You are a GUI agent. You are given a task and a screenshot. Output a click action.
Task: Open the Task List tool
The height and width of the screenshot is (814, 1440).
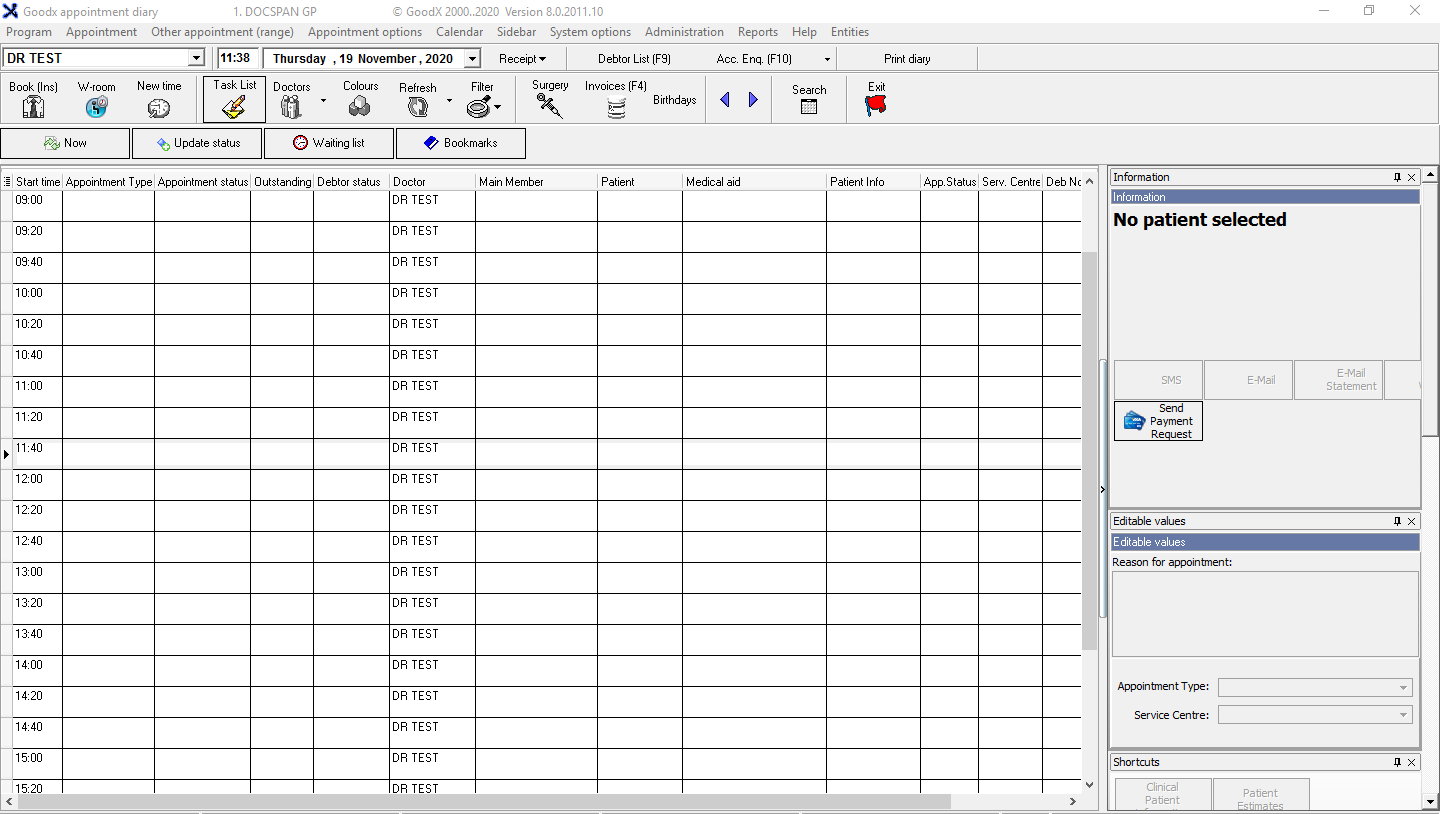click(234, 106)
